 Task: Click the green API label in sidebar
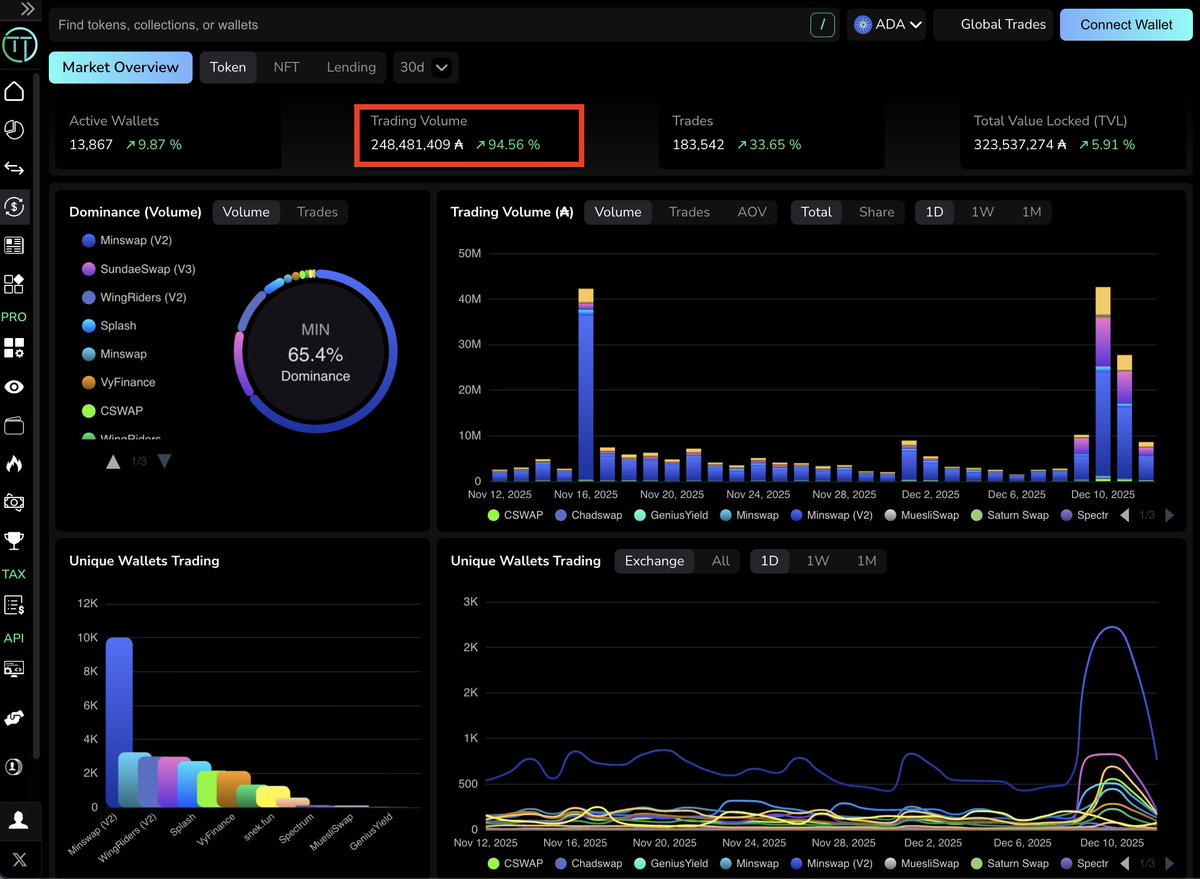click(x=14, y=638)
